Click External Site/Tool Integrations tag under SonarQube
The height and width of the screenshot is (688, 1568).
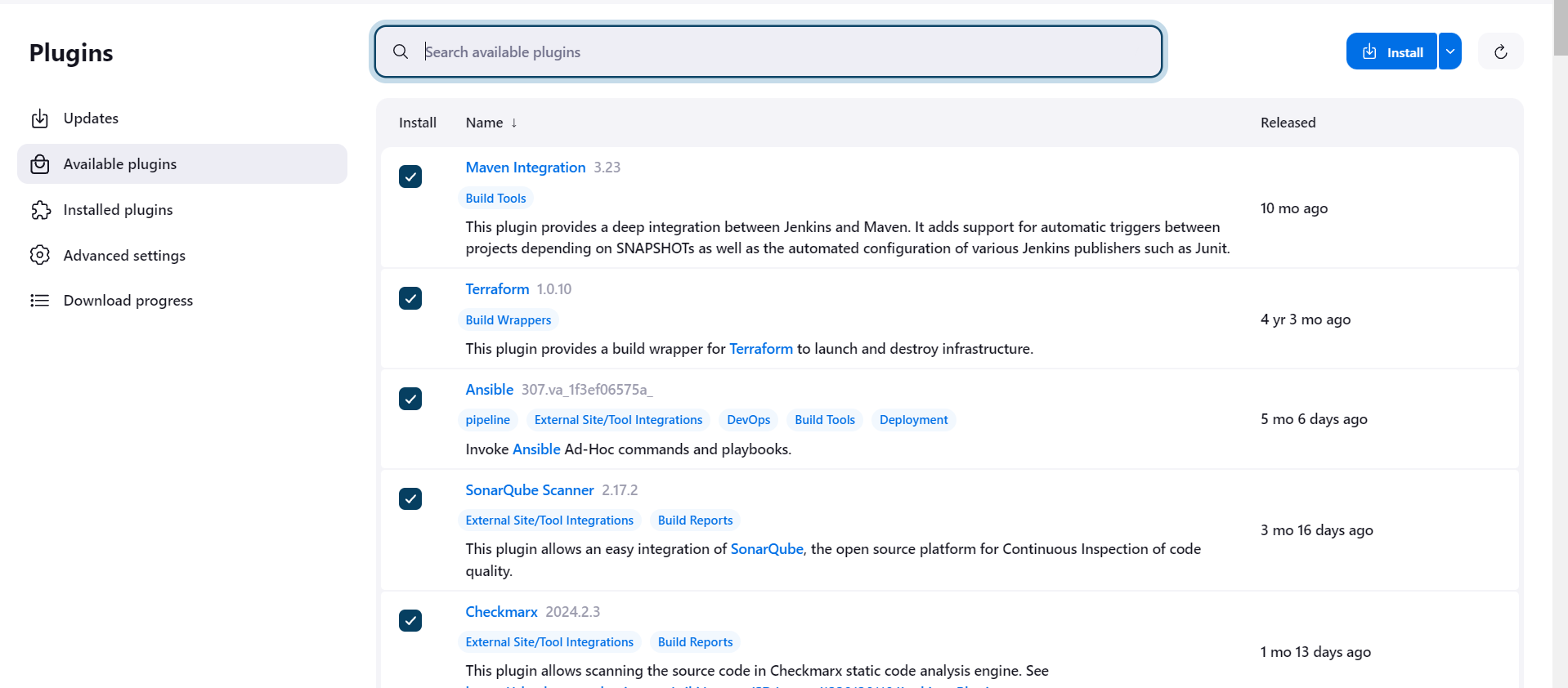(x=549, y=520)
